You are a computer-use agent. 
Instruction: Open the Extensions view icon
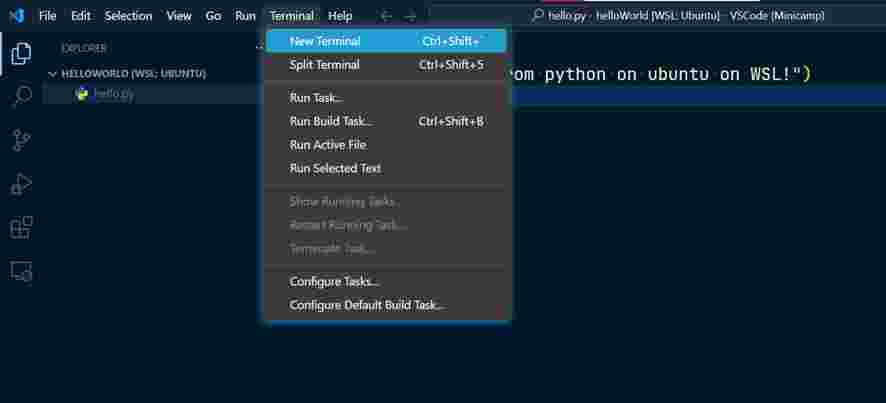pos(21,228)
